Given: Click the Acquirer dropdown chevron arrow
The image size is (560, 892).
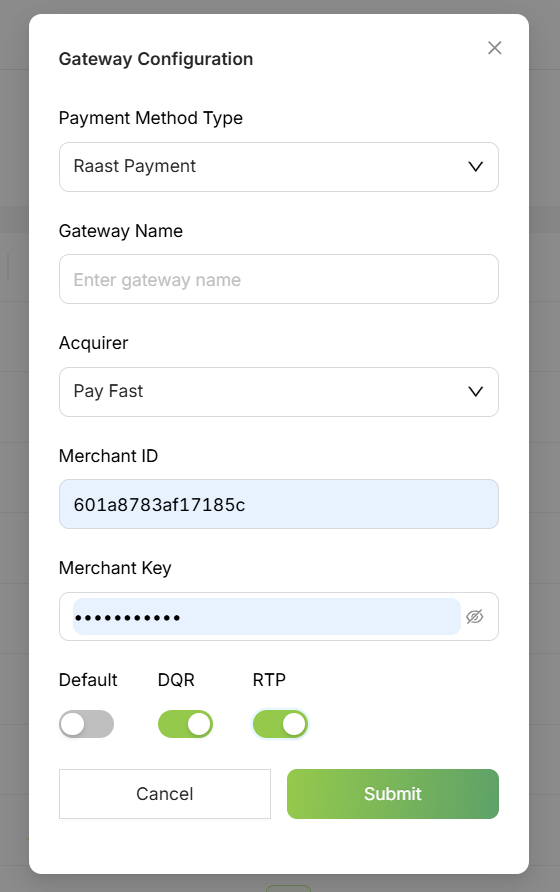Looking at the screenshot, I should pos(475,391).
